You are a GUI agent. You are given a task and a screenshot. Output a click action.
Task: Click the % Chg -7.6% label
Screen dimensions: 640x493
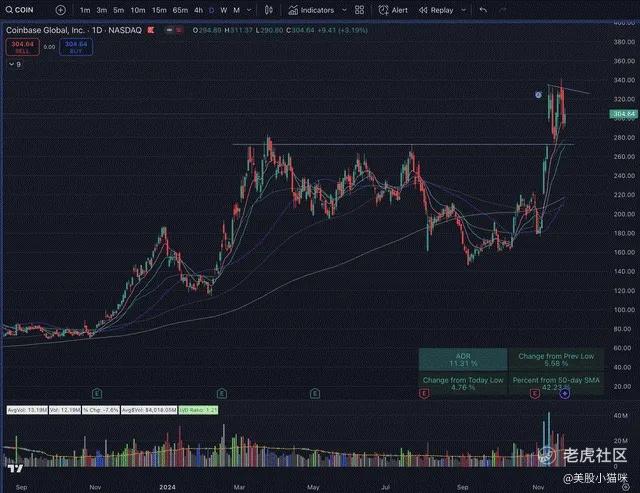[101, 410]
